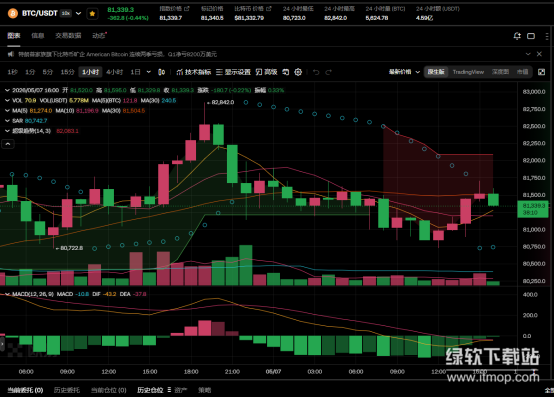This screenshot has height=397, width=554.
Task: Collapse the SAR indicator legend row
Action: point(7,121)
